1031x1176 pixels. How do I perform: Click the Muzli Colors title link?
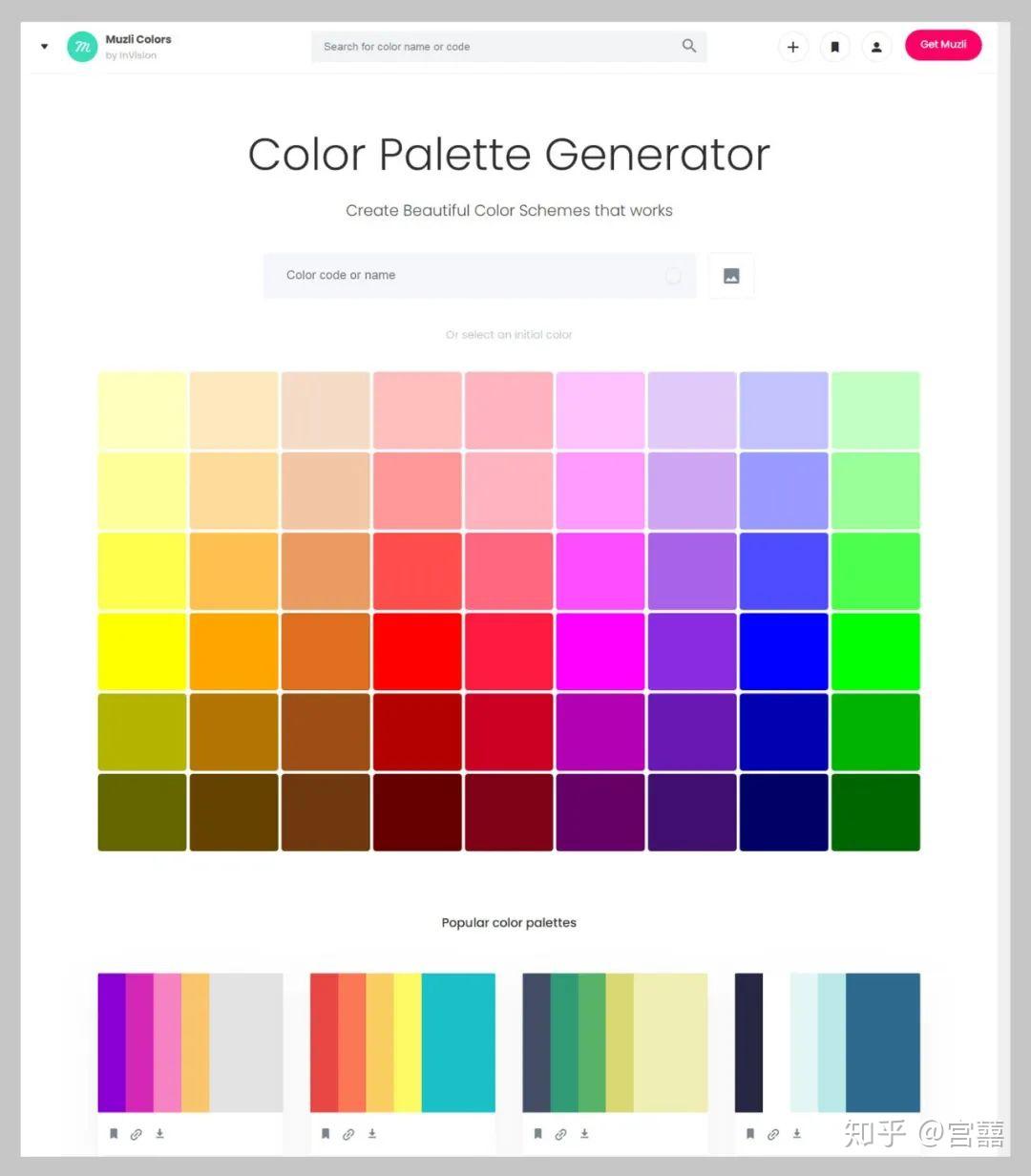138,39
